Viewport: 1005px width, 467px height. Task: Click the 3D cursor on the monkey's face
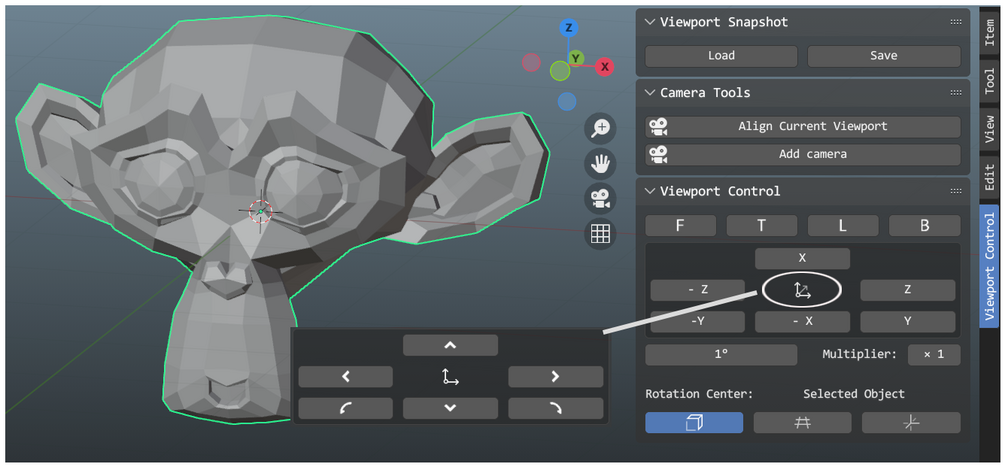pos(260,211)
